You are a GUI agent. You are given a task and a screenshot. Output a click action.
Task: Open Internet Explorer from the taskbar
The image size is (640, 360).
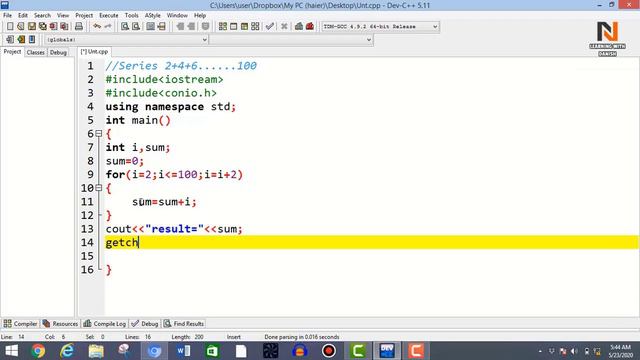67,351
